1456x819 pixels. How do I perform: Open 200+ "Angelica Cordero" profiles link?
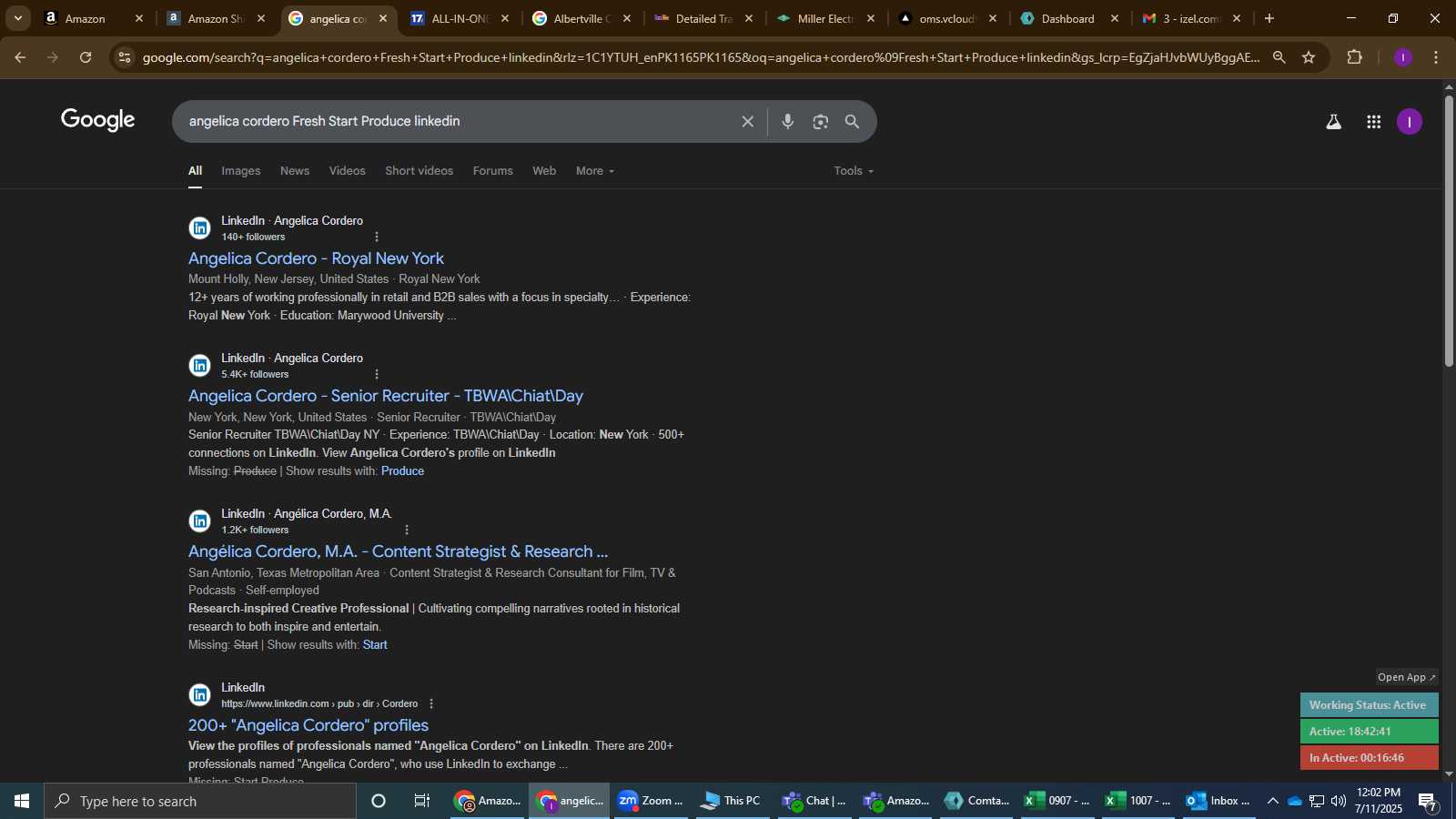[308, 725]
